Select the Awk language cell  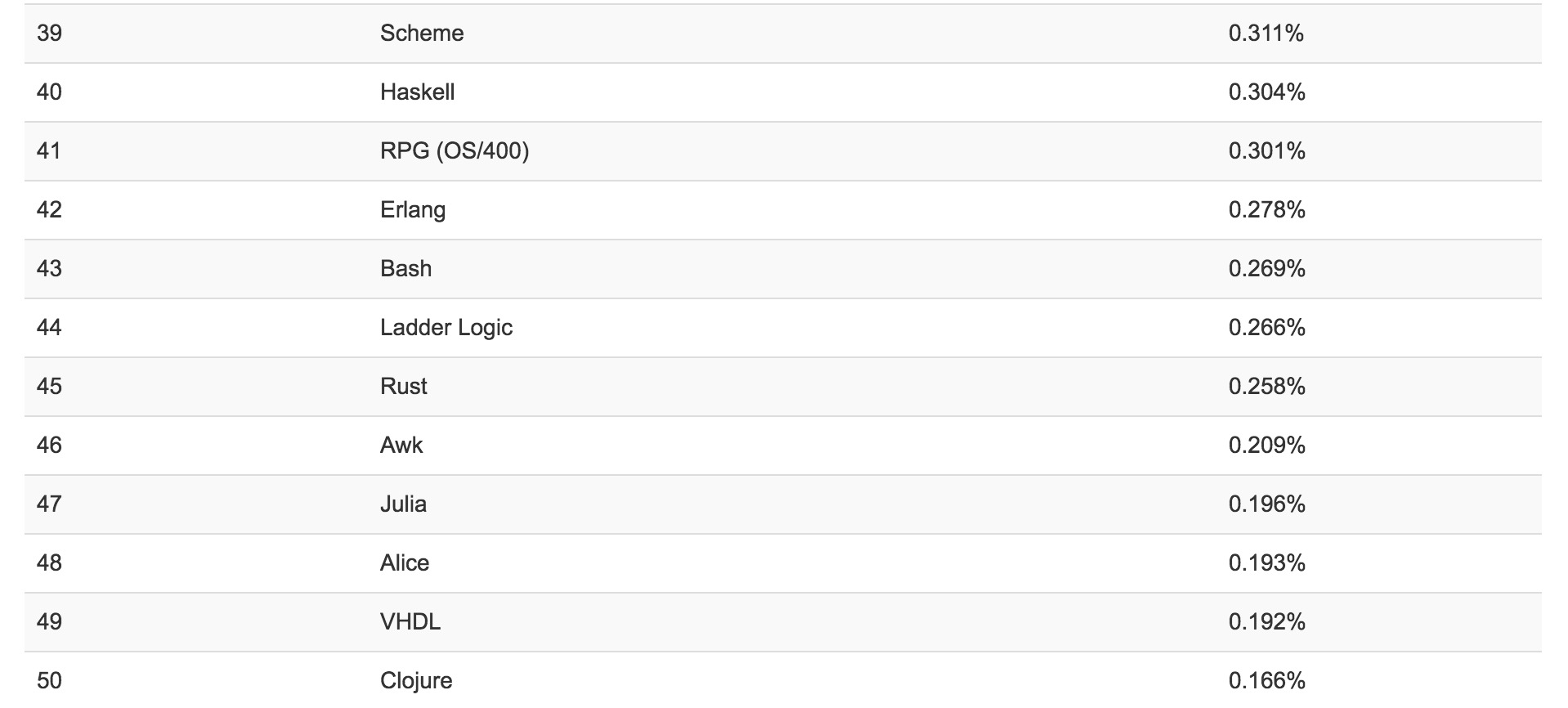click(401, 446)
